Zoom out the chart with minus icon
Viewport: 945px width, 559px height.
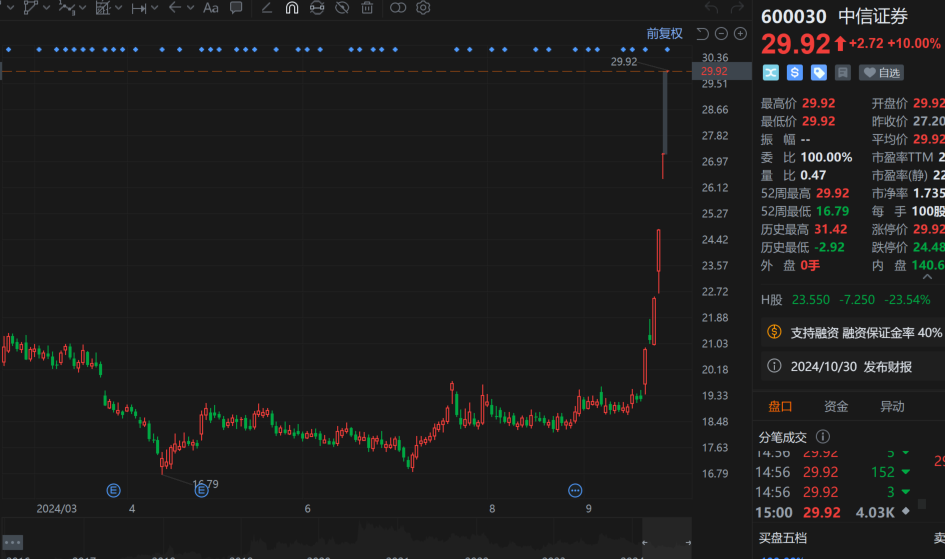(x=721, y=34)
